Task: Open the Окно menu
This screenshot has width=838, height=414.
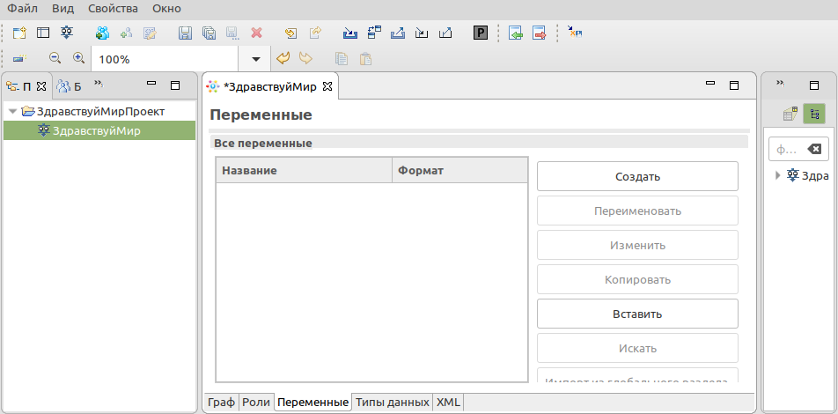Action: (x=167, y=9)
